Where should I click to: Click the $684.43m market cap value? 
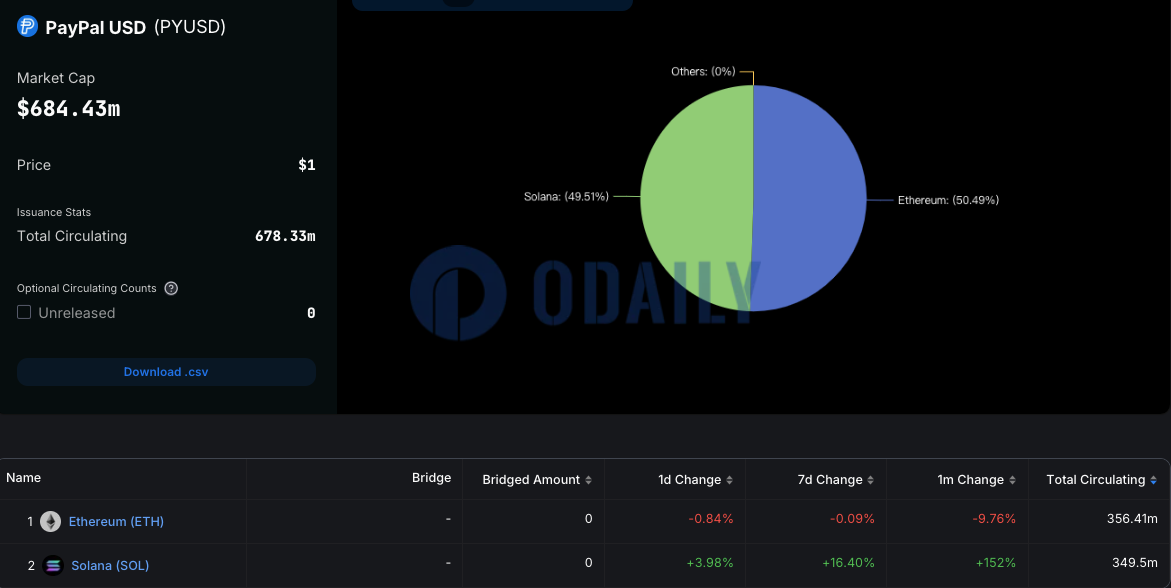coord(69,109)
